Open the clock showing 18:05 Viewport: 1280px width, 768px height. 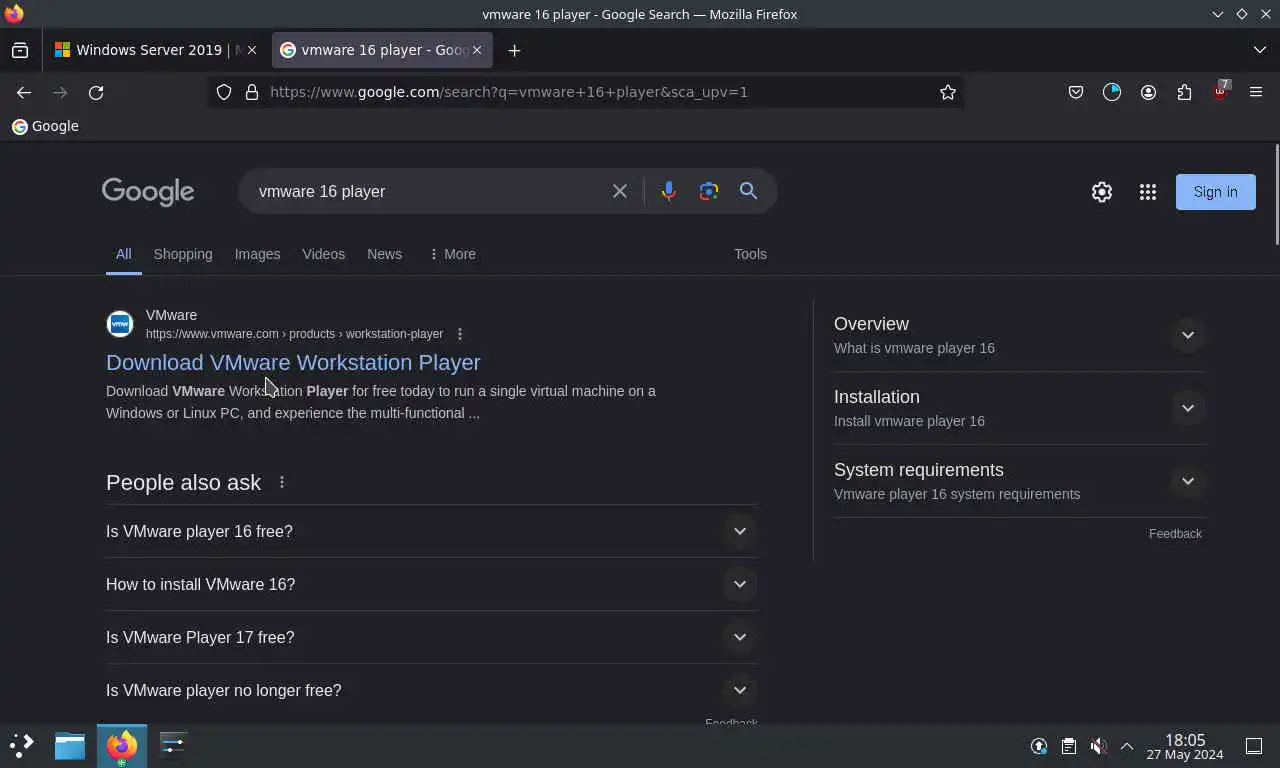[1185, 746]
